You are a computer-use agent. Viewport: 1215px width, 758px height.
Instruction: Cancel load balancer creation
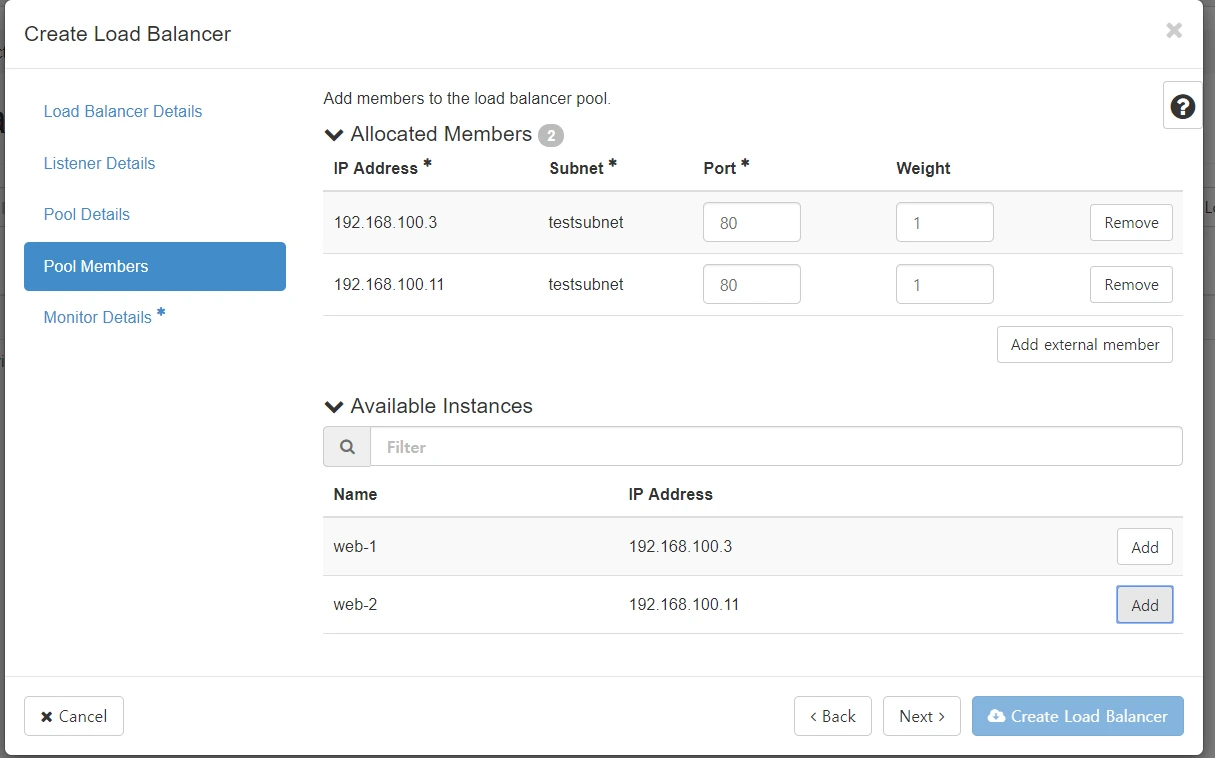tap(73, 716)
